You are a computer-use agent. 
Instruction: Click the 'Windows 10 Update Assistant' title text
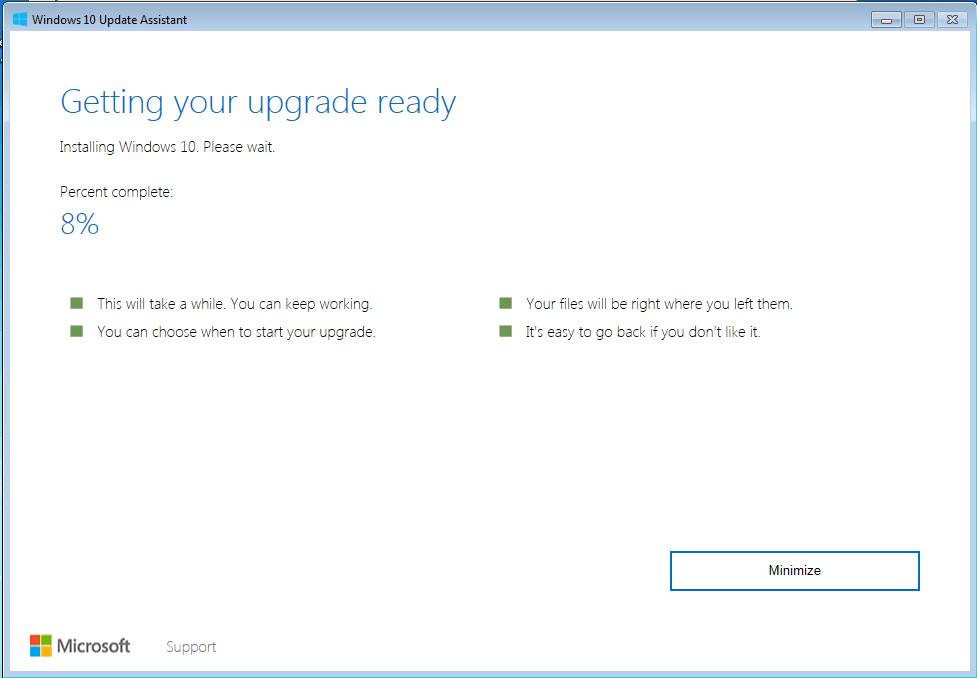[110, 20]
